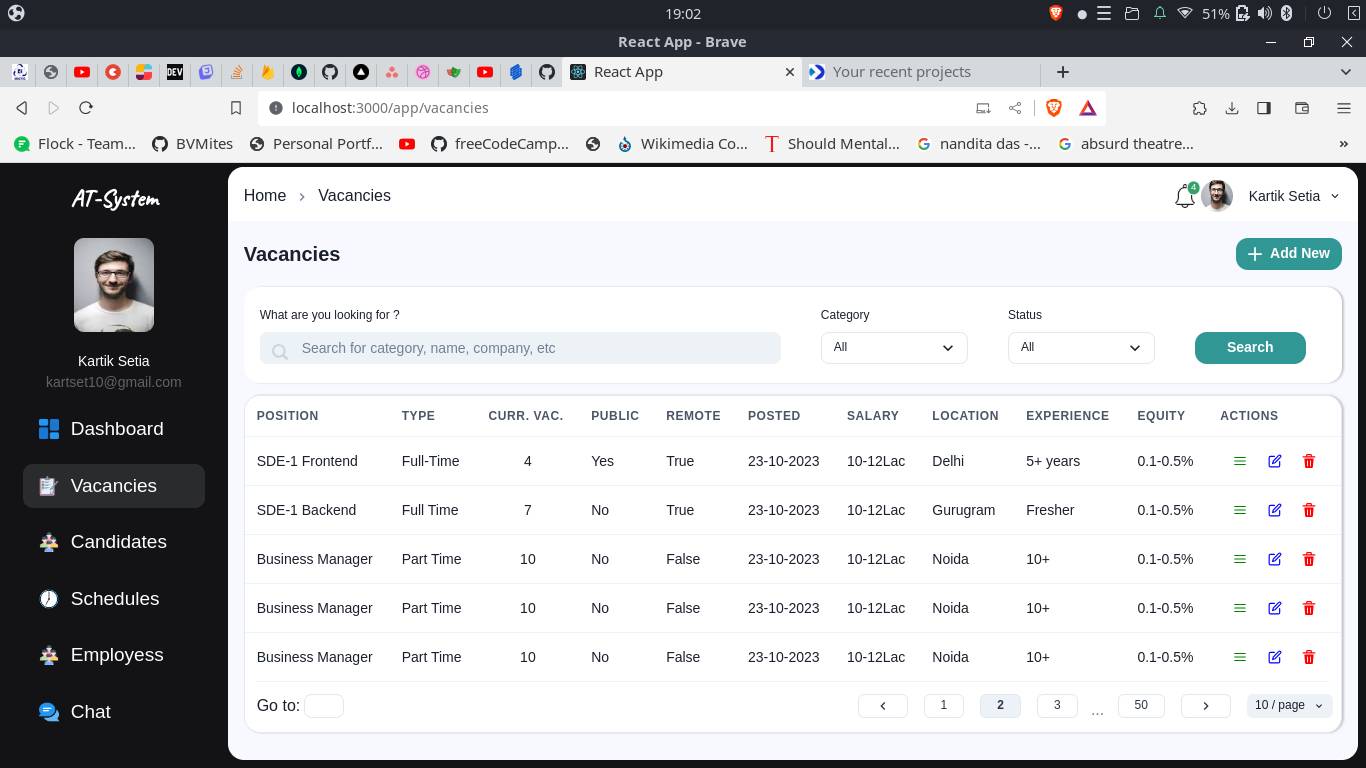This screenshot has width=1366, height=768.
Task: Open Candidates in the sidebar menu
Action: point(118,542)
